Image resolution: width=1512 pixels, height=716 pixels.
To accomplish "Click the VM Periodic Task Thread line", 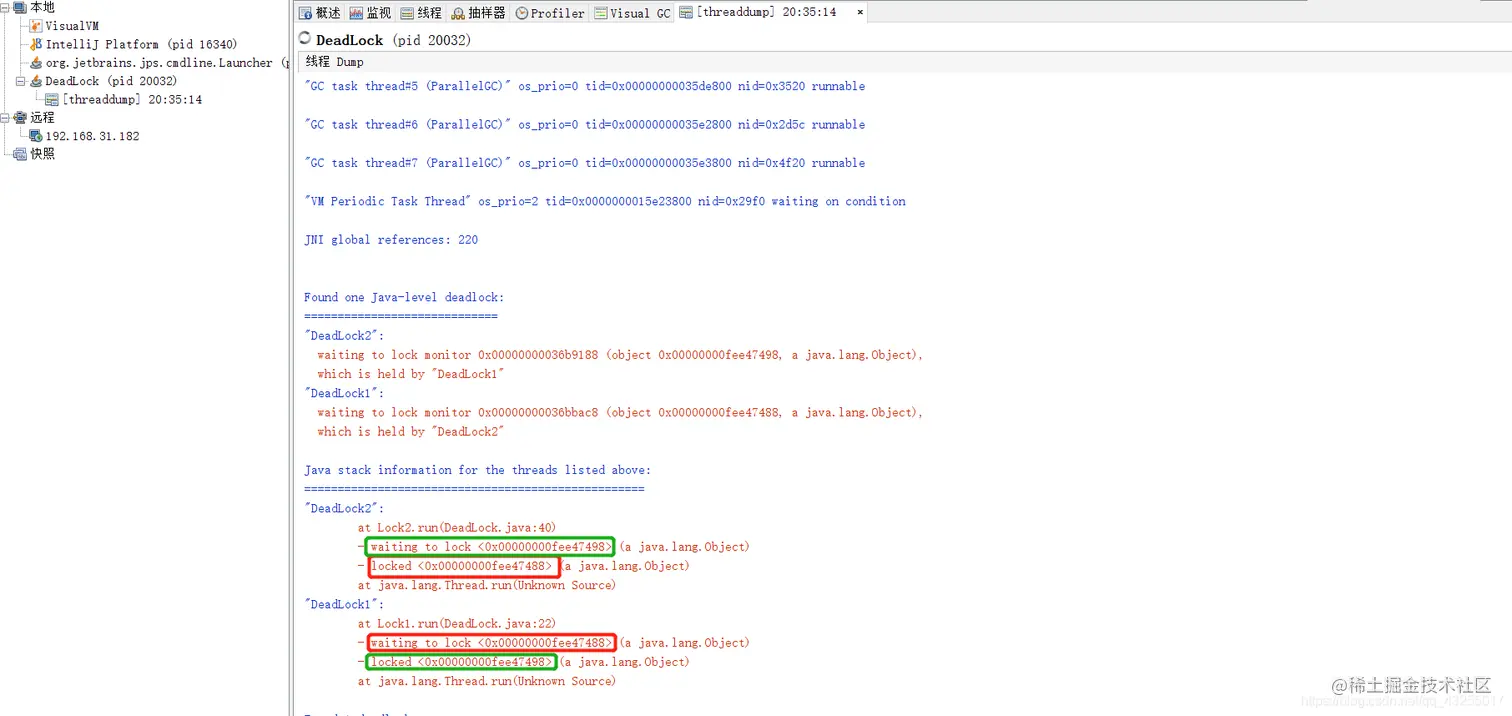I will tap(605, 201).
